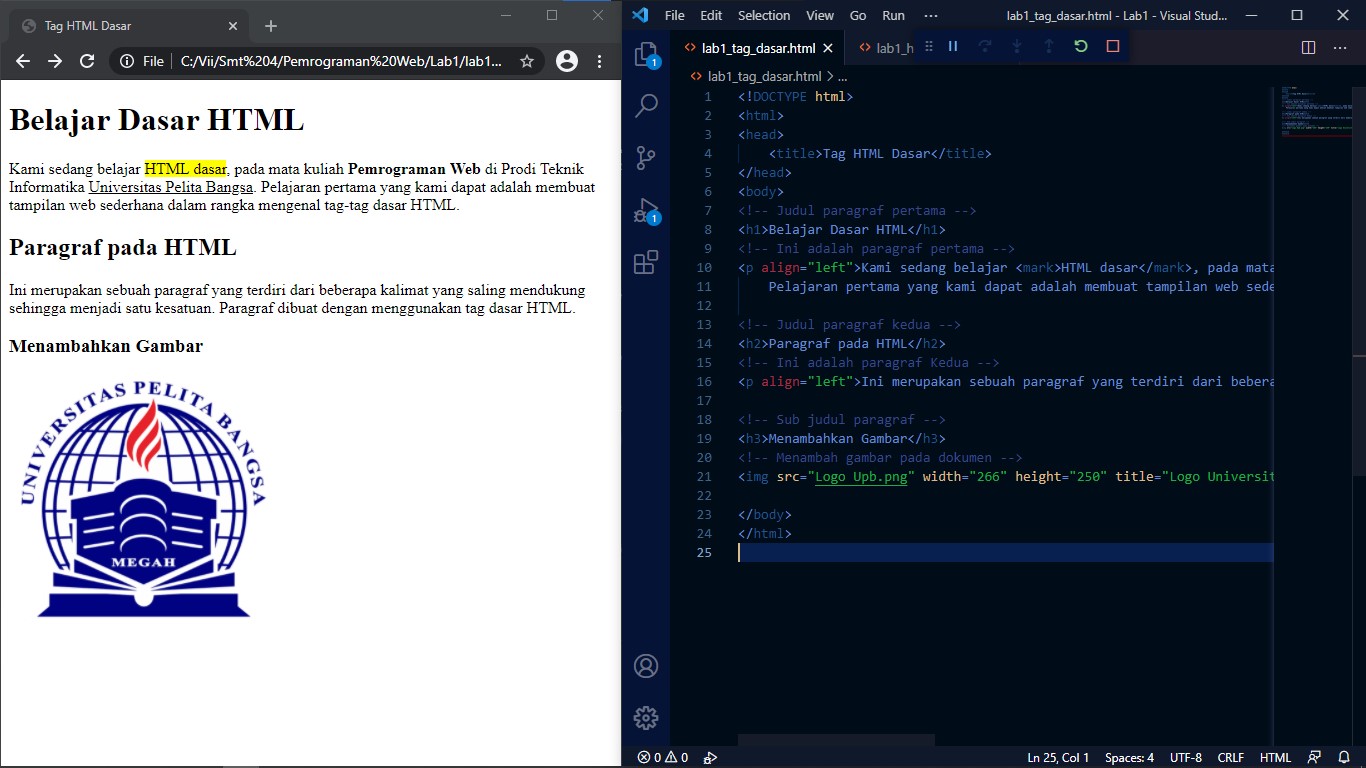The height and width of the screenshot is (768, 1366).
Task: Open the Search view in the activity bar
Action: coord(645,104)
